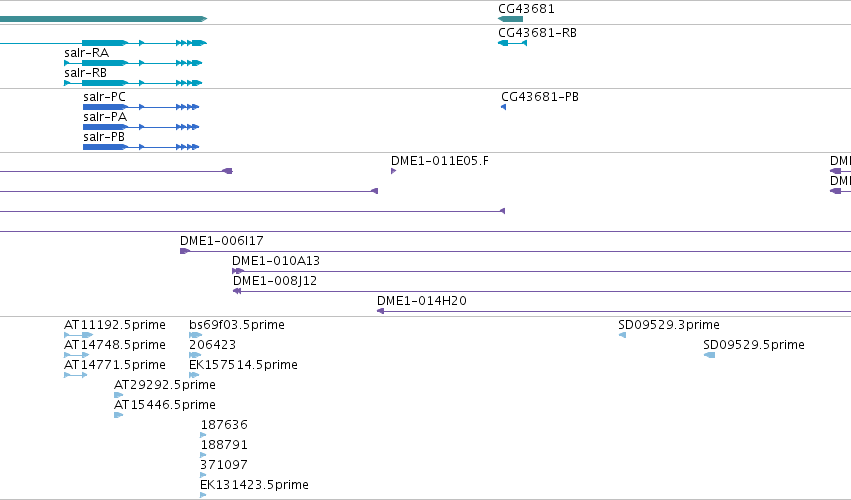Click the EK131423.5prime label

(254, 485)
